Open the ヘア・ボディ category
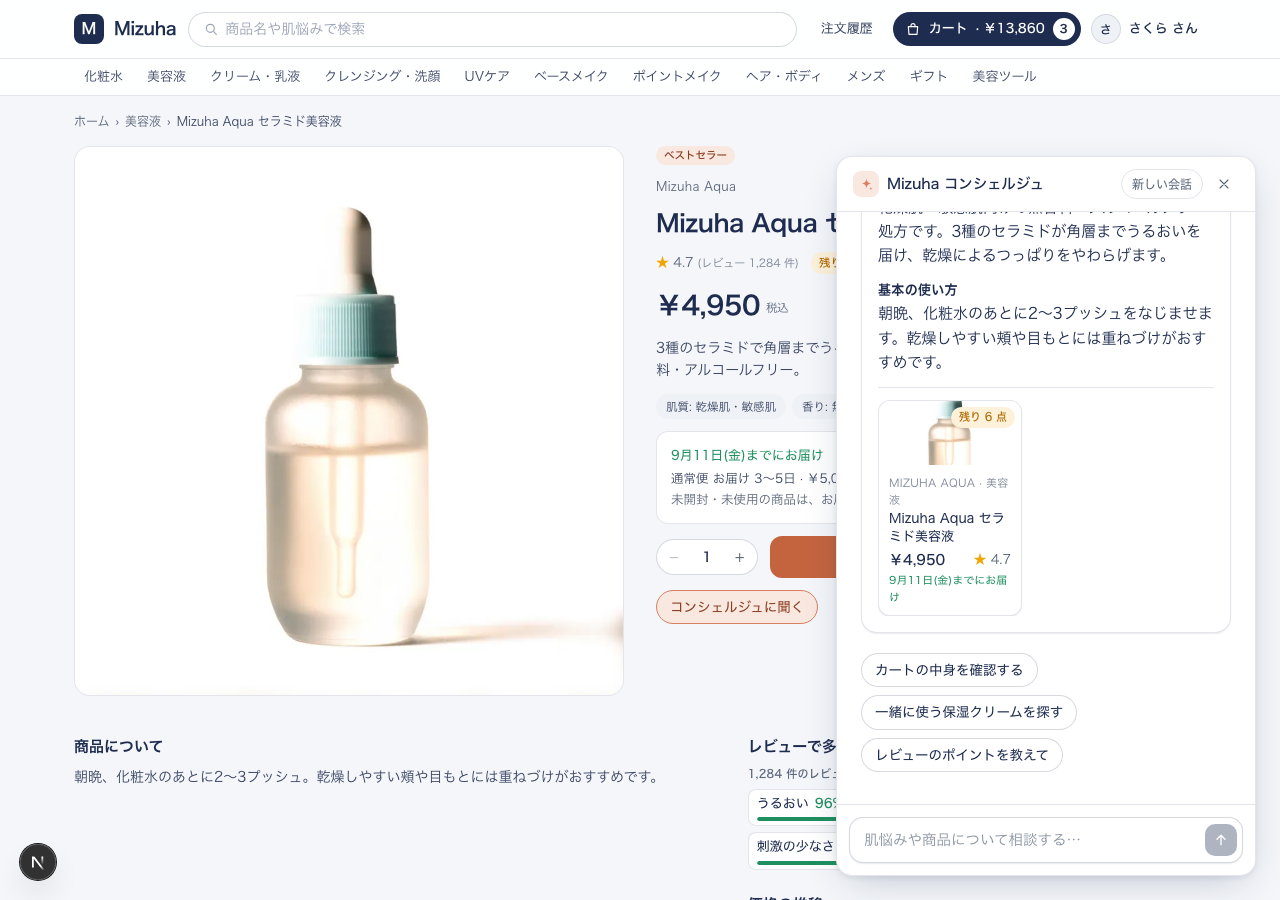This screenshot has height=900, width=1280. click(784, 76)
